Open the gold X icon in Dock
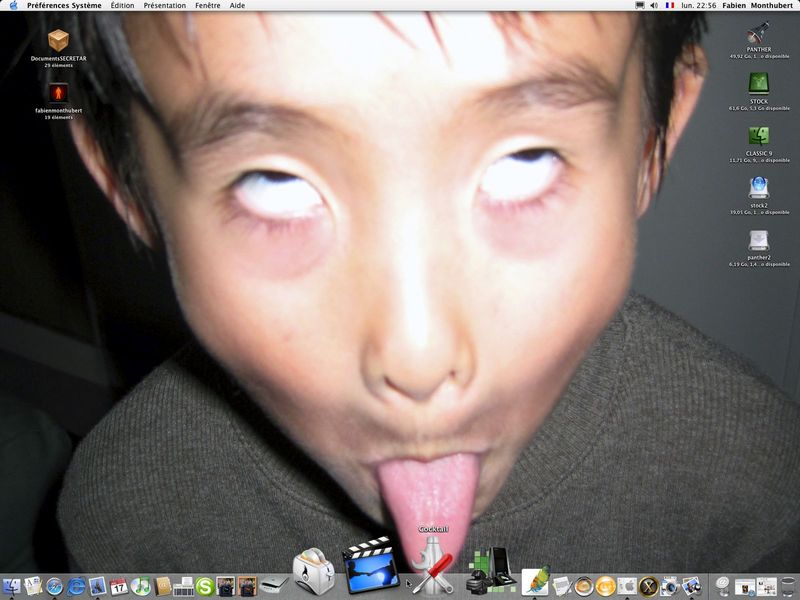The height and width of the screenshot is (600, 800). point(648,586)
